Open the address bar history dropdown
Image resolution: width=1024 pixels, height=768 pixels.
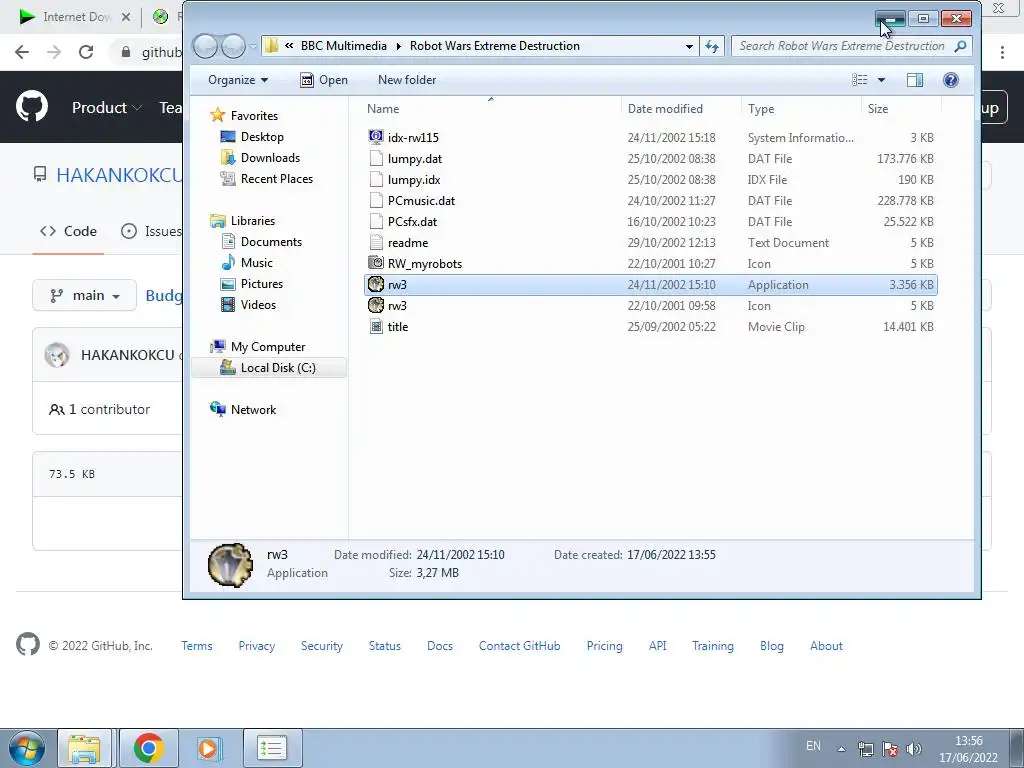click(x=689, y=46)
